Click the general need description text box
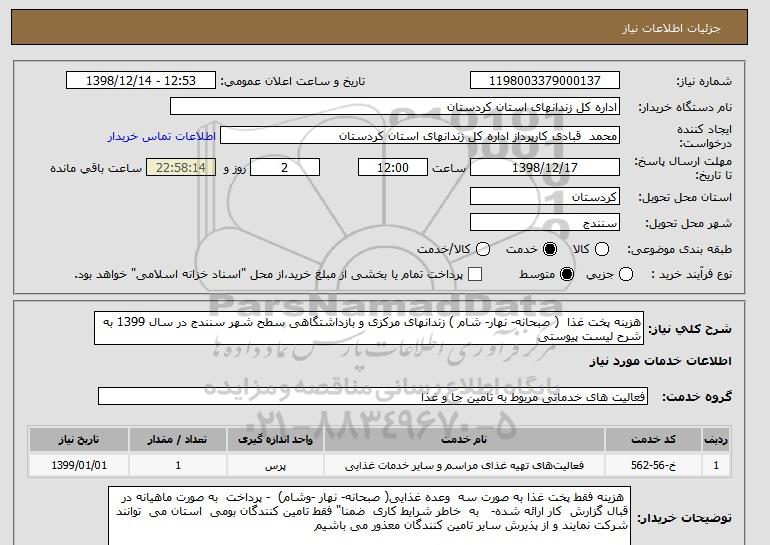The image size is (770, 545). tap(369, 328)
